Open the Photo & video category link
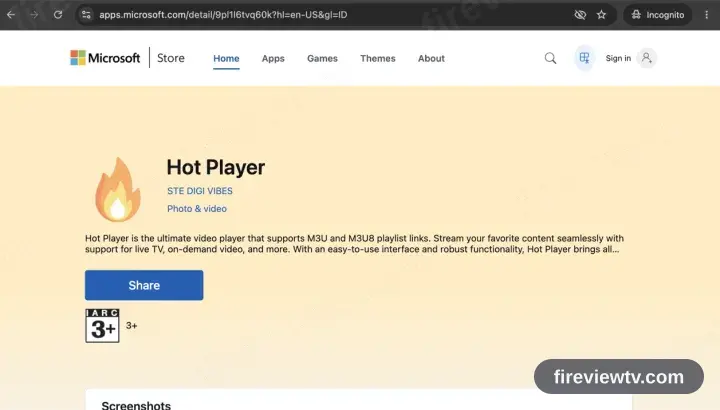 [197, 209]
